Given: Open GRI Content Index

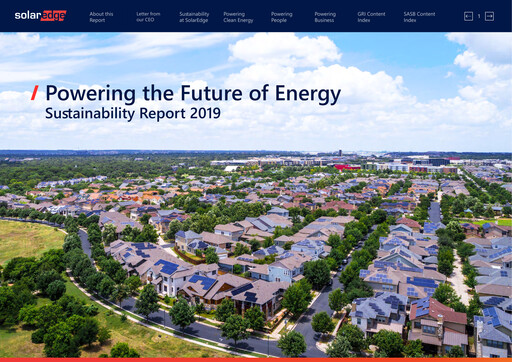Looking at the screenshot, I should coord(371,17).
